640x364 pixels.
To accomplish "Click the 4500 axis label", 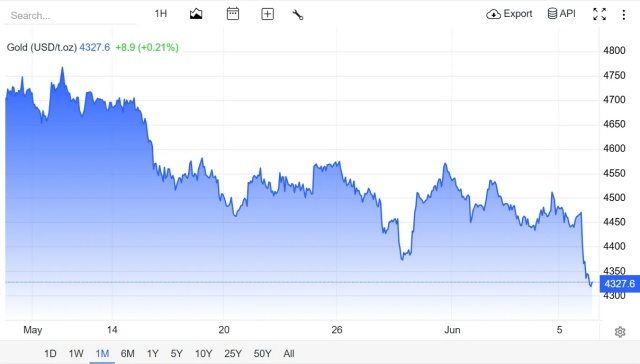I will [x=614, y=198].
